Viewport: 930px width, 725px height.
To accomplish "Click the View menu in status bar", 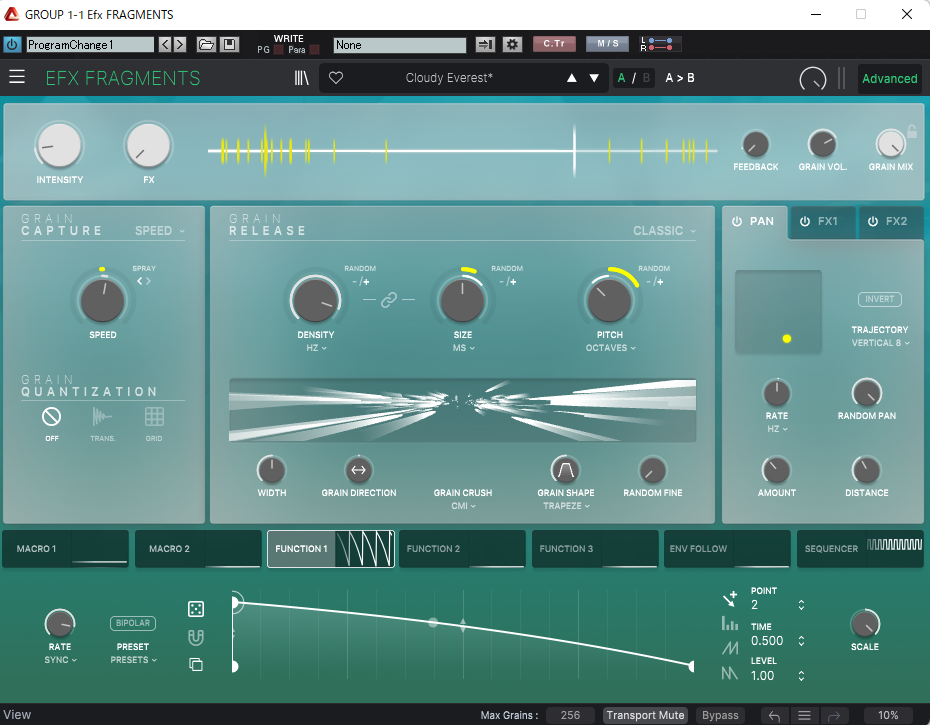I will coord(17,715).
